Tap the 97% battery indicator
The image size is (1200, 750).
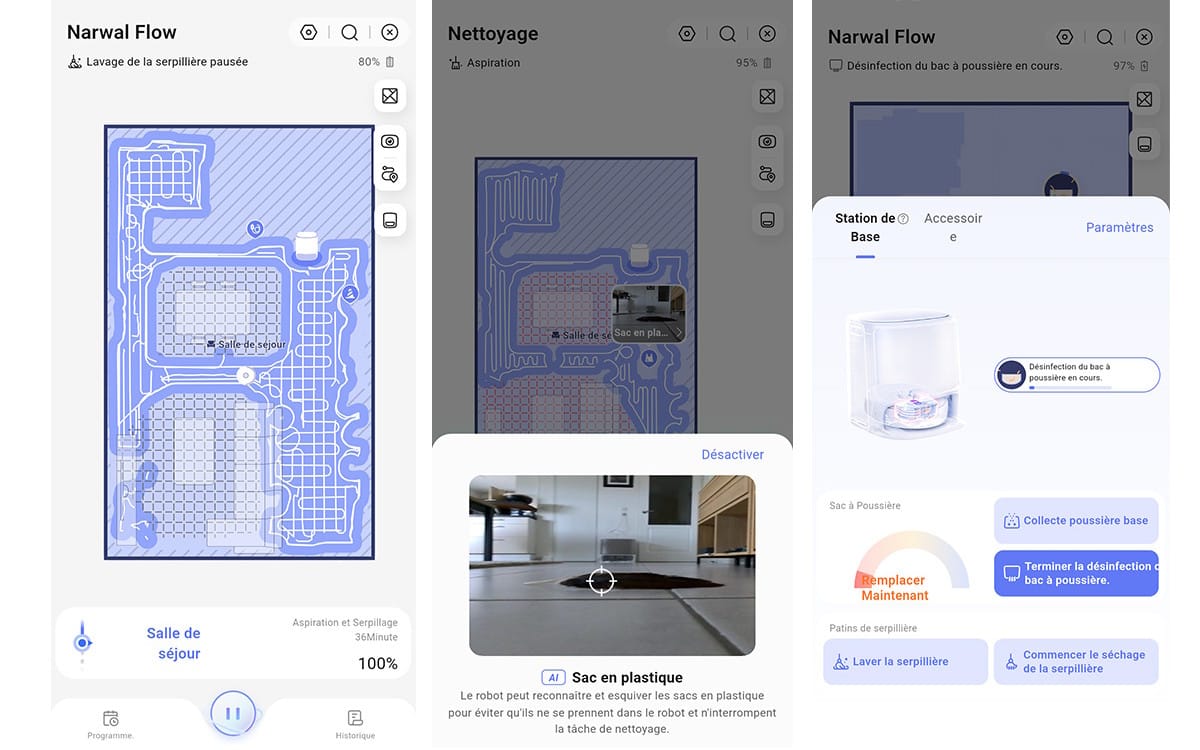tap(1131, 66)
